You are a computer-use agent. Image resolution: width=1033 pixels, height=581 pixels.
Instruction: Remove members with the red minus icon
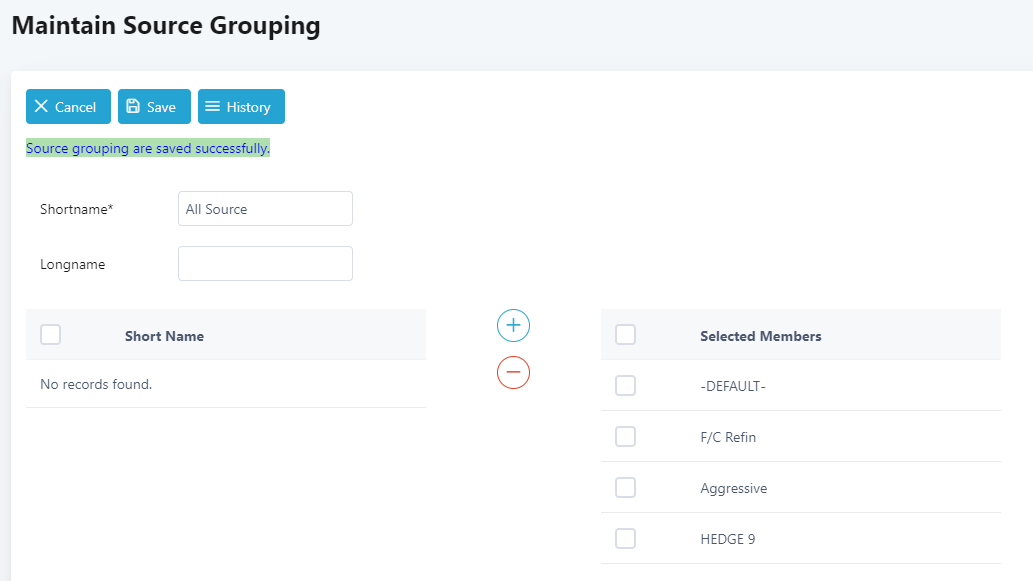click(513, 372)
